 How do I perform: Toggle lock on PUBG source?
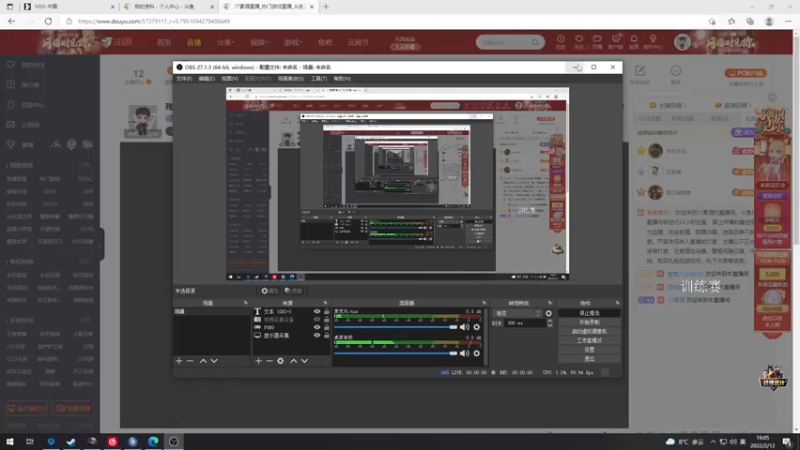pos(327,327)
